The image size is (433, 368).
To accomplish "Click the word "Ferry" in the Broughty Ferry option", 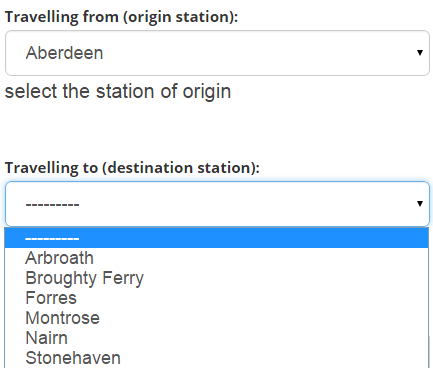I will 123,278.
